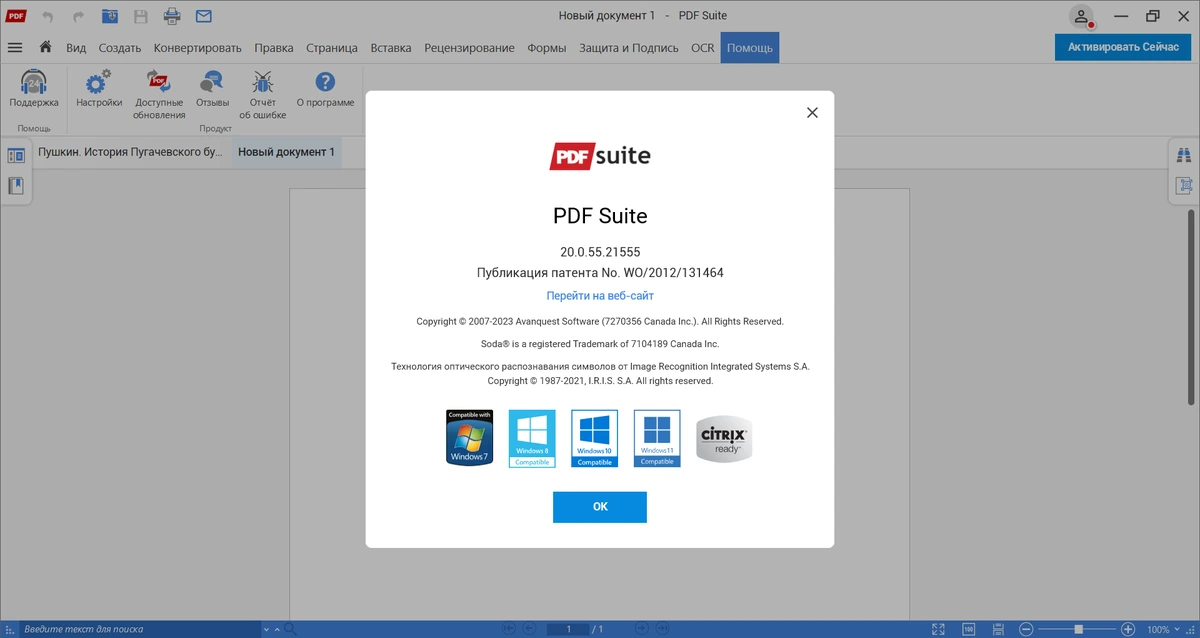
Task: Click Доступные обновления icon
Action: (159, 83)
